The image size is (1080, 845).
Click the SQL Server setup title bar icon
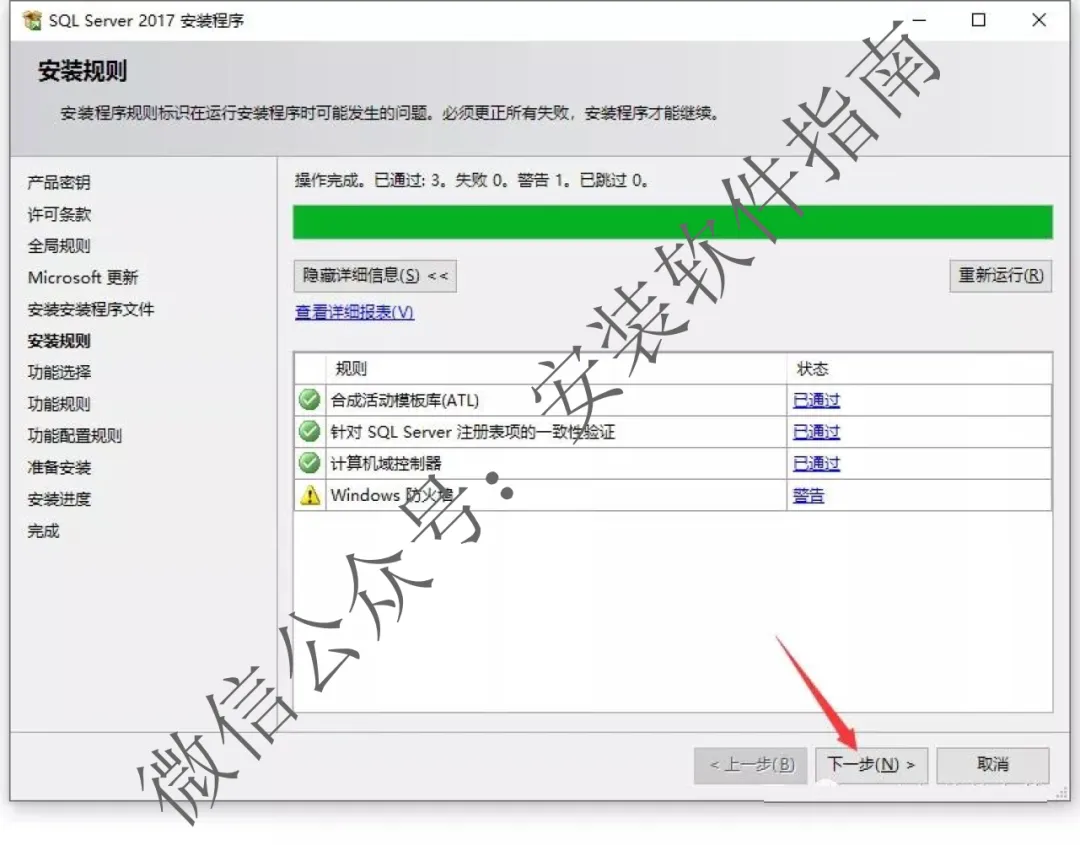31,21
